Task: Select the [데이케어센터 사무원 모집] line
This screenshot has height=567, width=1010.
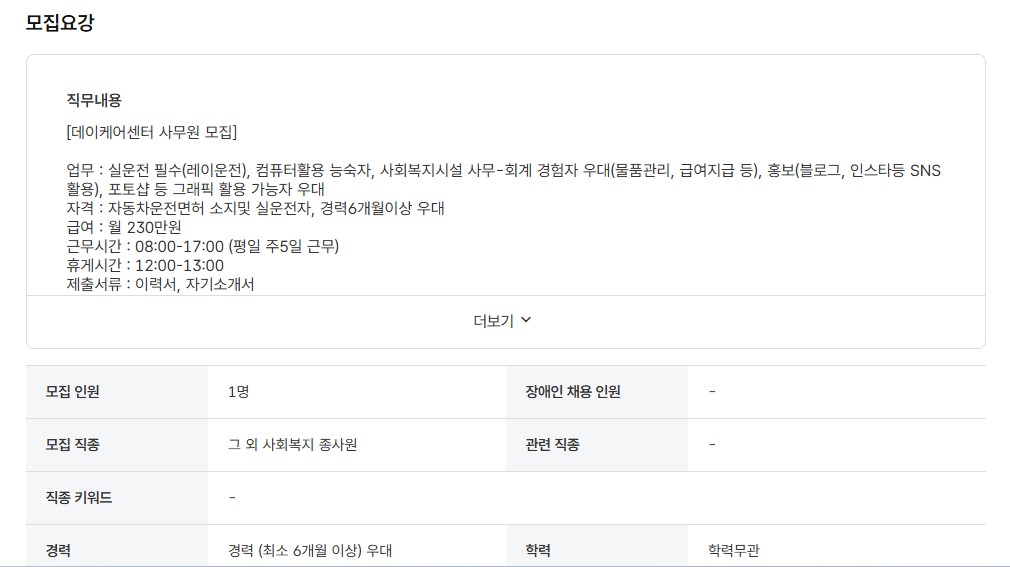Action: click(x=151, y=132)
